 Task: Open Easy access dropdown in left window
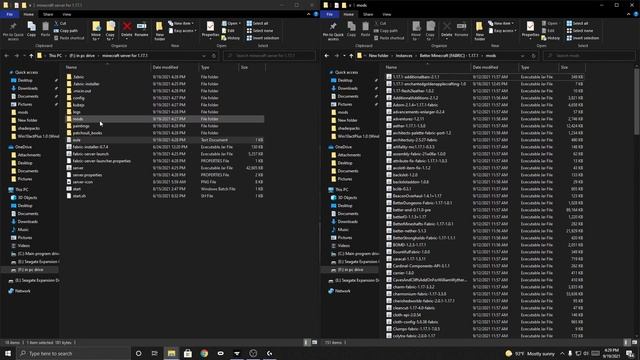tap(182, 31)
